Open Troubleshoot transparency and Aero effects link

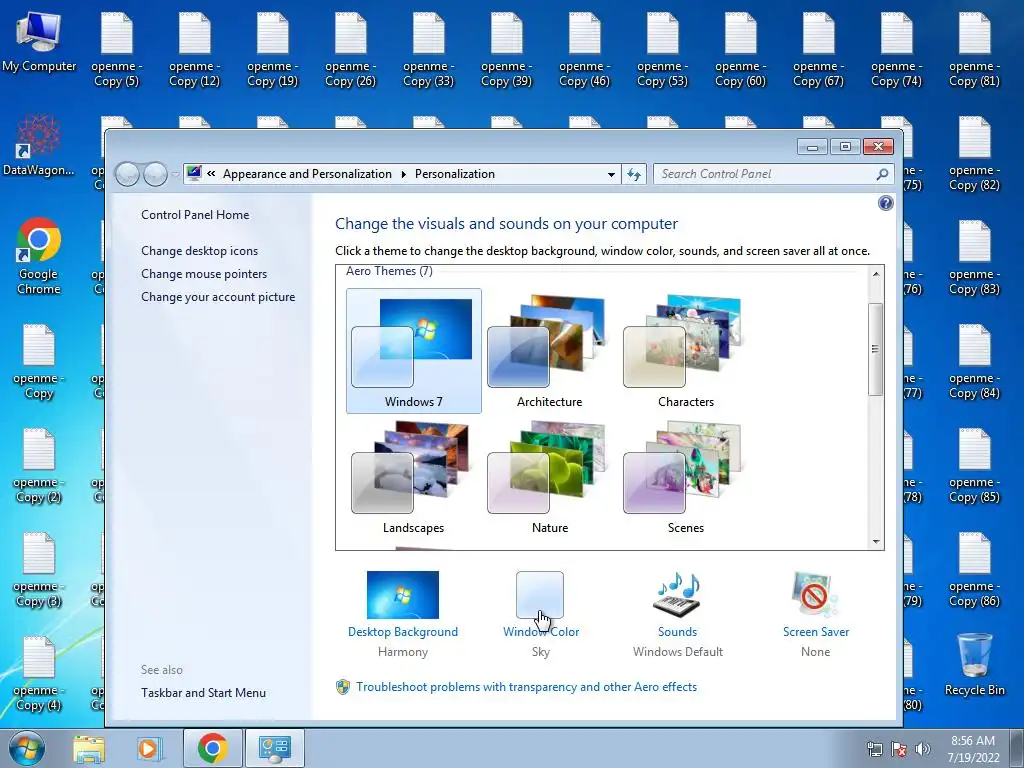tap(526, 687)
